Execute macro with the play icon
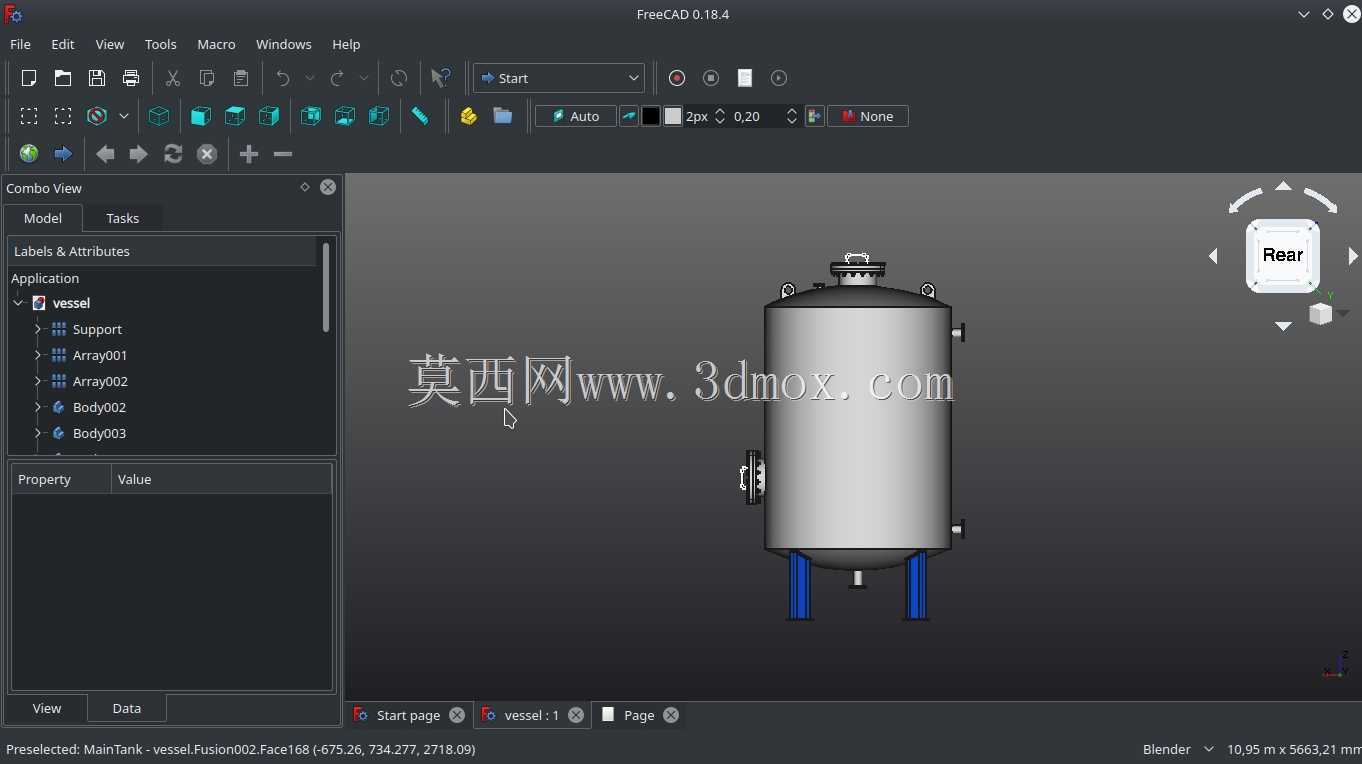 tap(779, 78)
